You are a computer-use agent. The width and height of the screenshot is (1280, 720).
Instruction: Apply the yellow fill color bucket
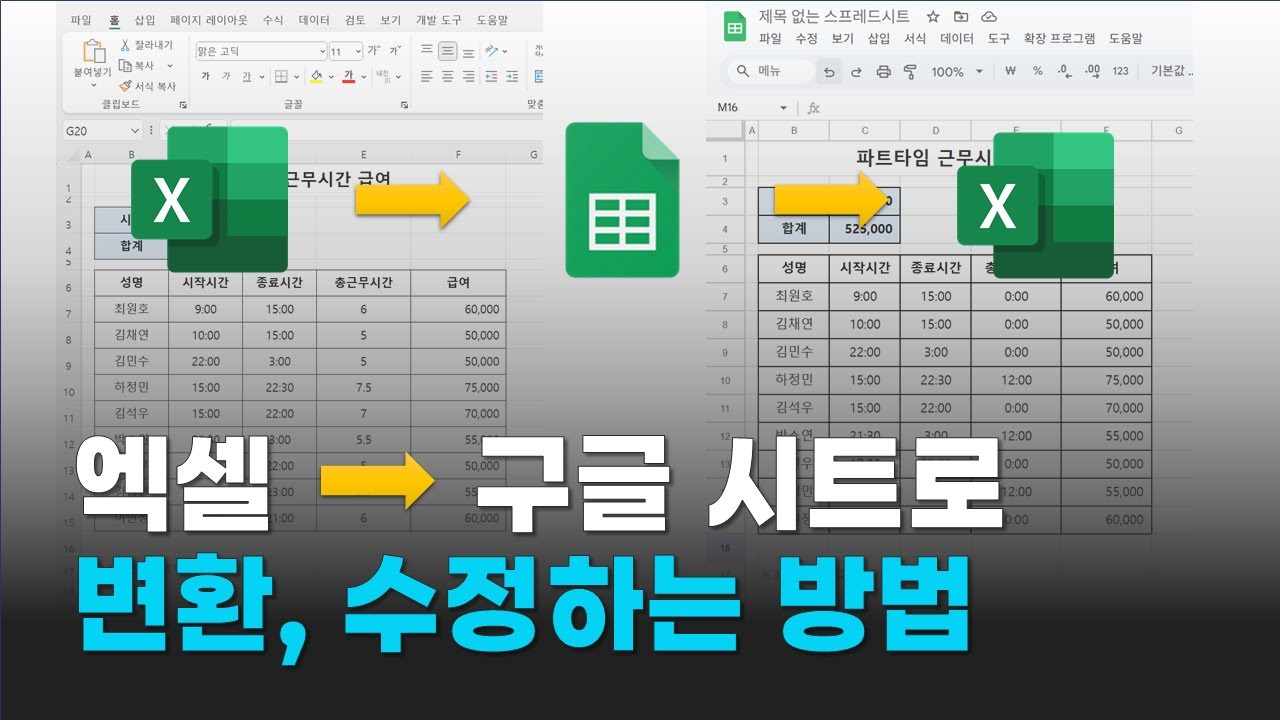coord(316,76)
